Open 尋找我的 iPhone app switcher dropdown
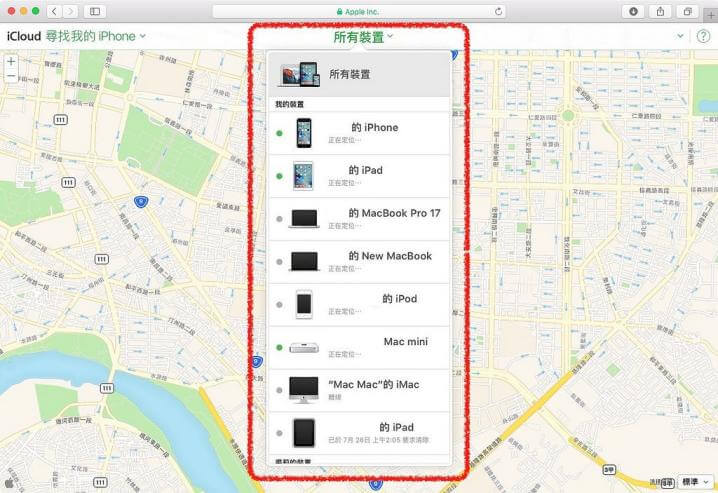 [96, 36]
